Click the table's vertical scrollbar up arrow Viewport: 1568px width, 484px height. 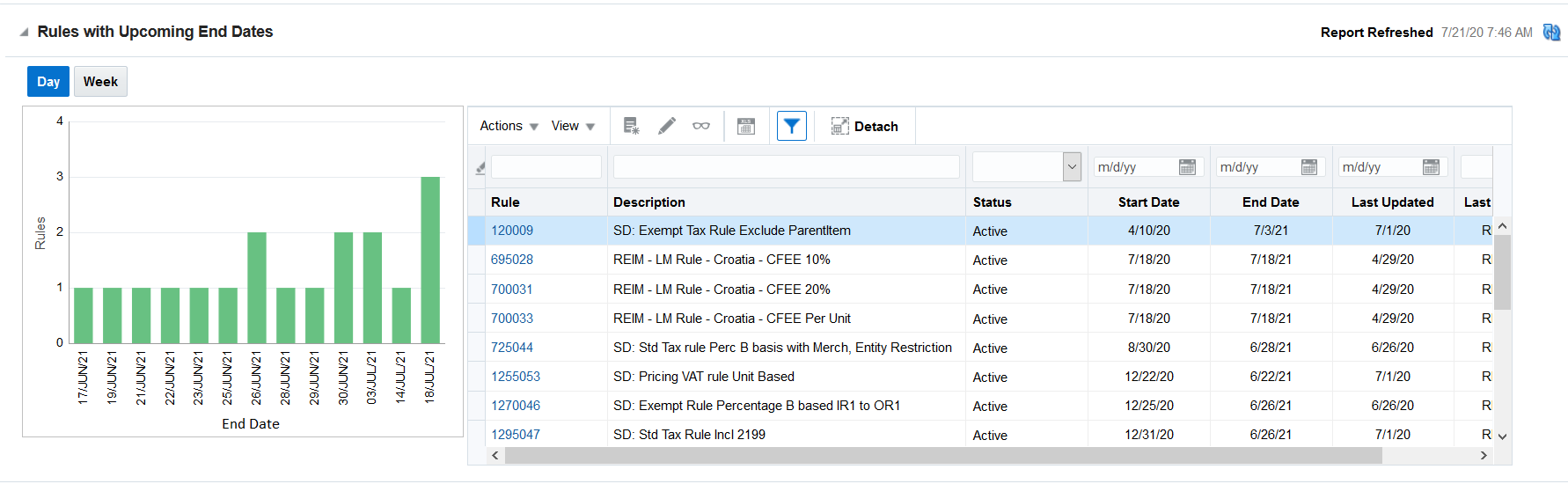point(1502,226)
